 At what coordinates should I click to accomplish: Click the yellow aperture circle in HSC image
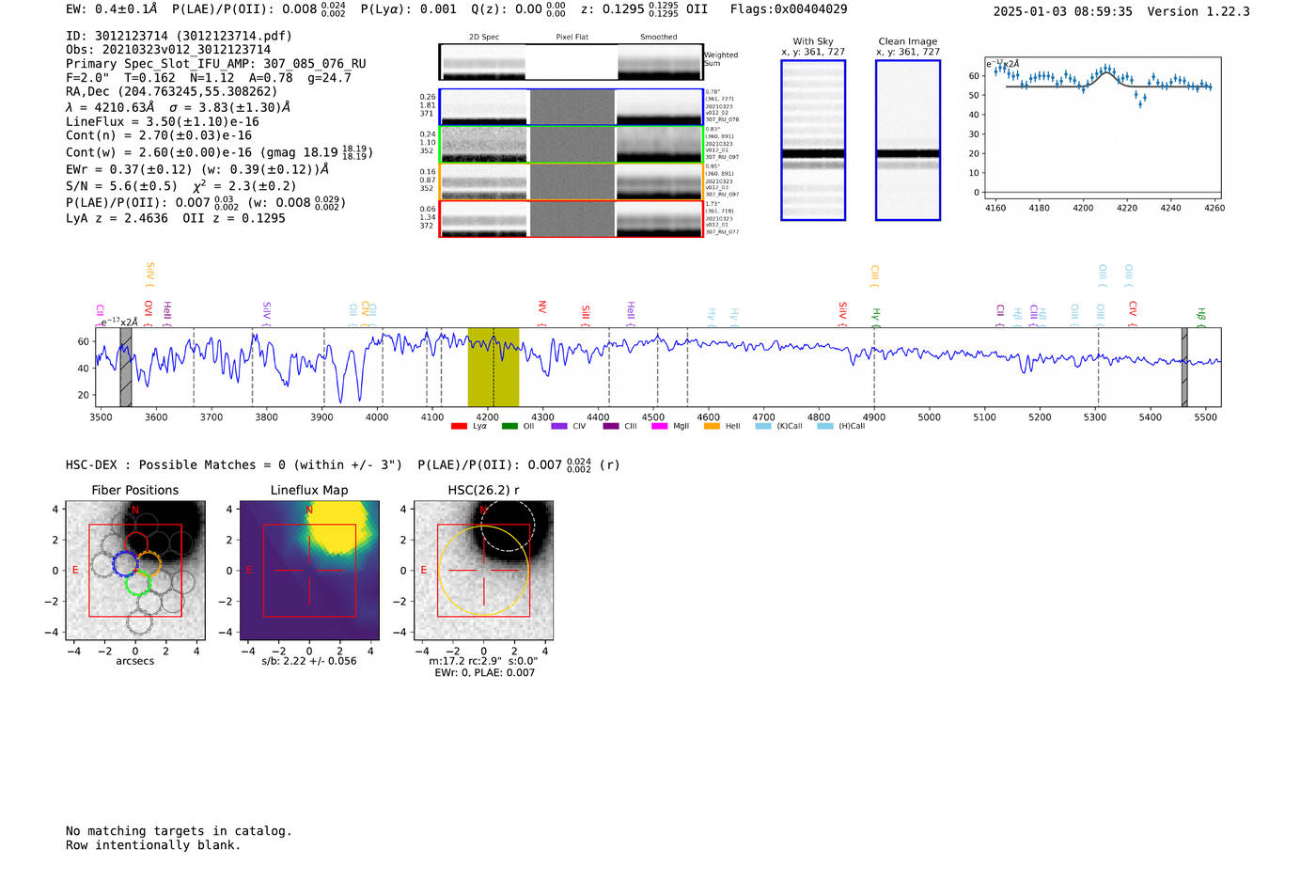pyautogui.click(x=483, y=571)
